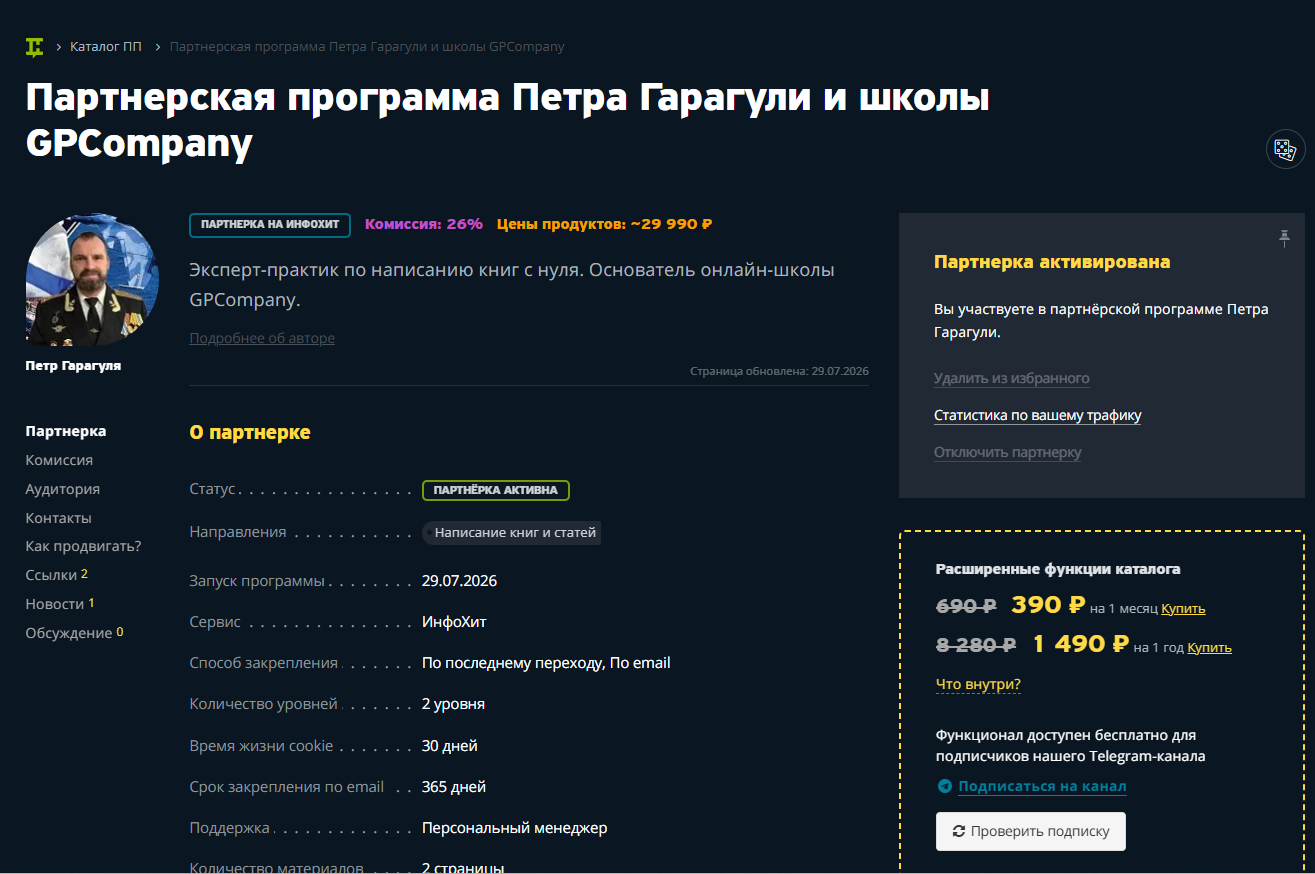Click the ИнфоХит service value
The height and width of the screenshot is (874, 1315).
454,622
